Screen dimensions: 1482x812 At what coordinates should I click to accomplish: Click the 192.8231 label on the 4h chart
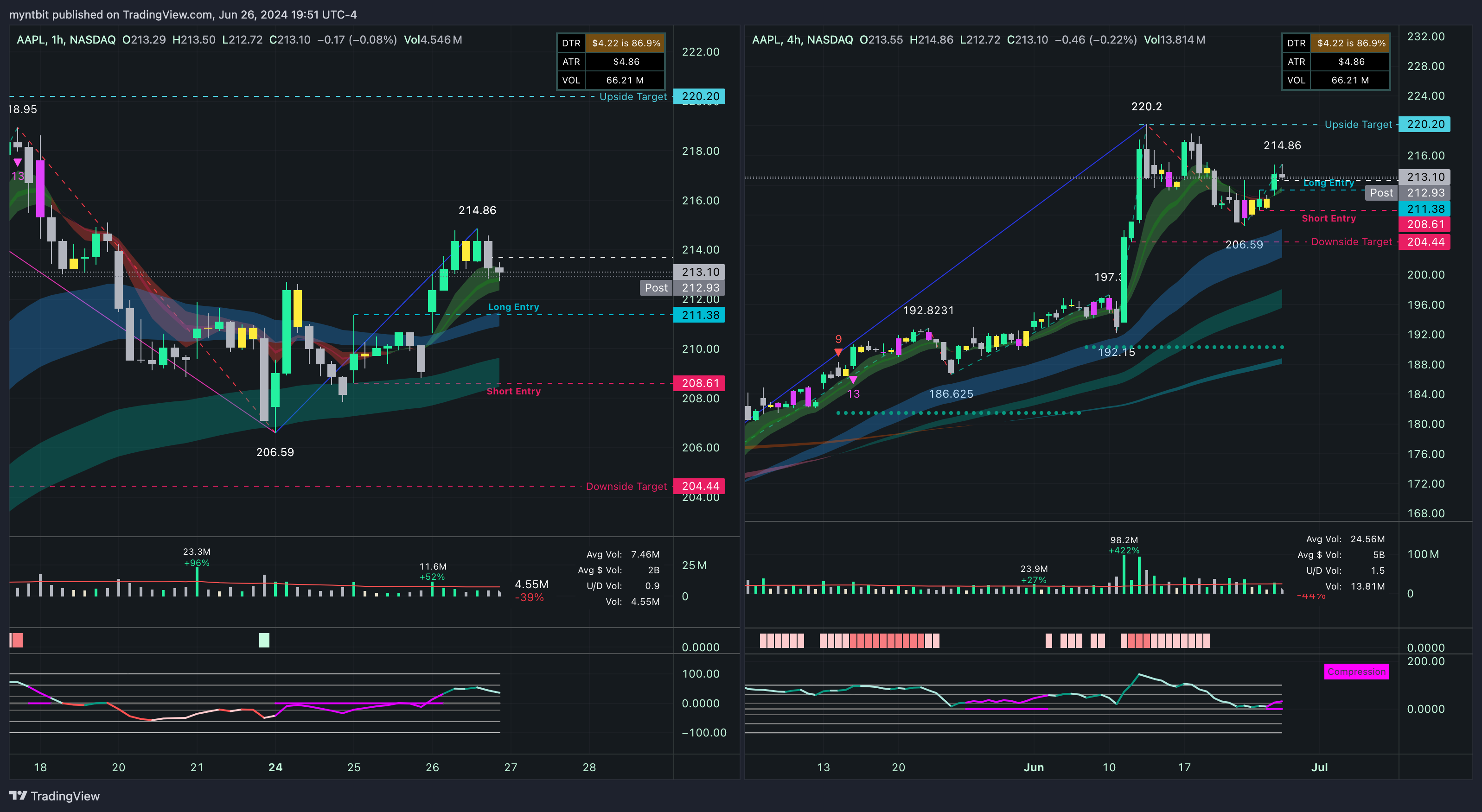[928, 311]
